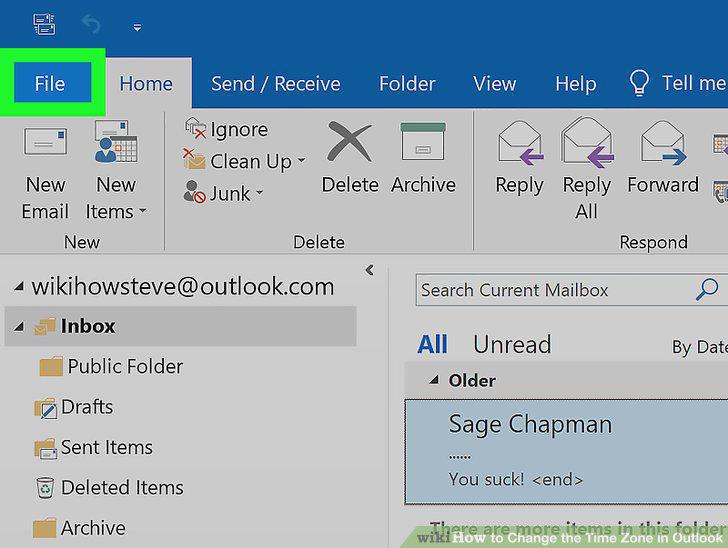
Task: Click the New Email icon
Action: [x=45, y=142]
